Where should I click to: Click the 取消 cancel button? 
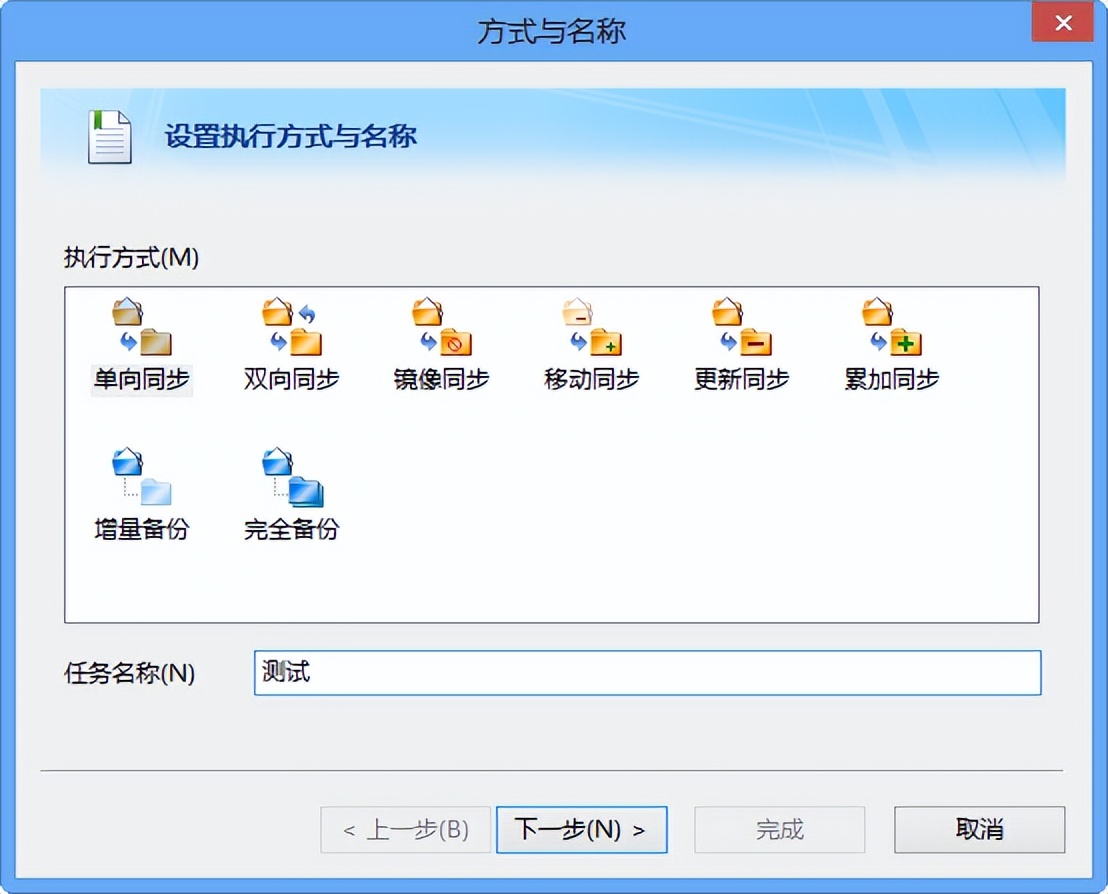[979, 829]
